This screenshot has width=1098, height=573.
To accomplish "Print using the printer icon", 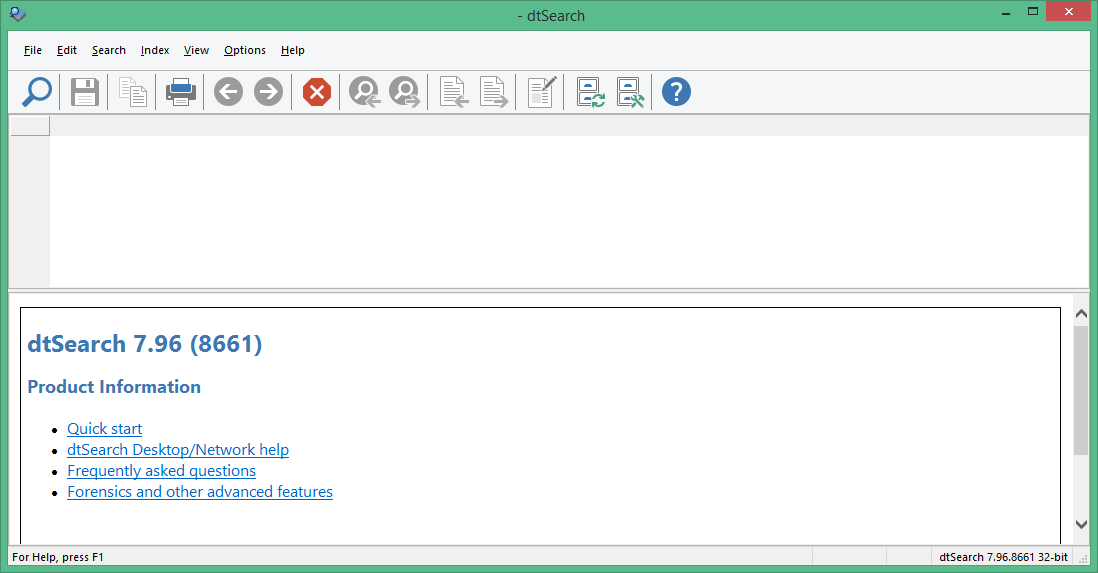I will click(x=181, y=92).
